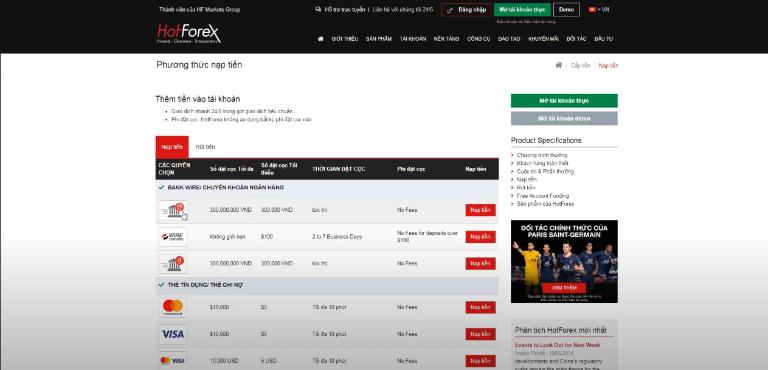Screen dimensions: 768x370
Task: Click Nạp tiền for first bank wire row
Action: tap(480, 210)
